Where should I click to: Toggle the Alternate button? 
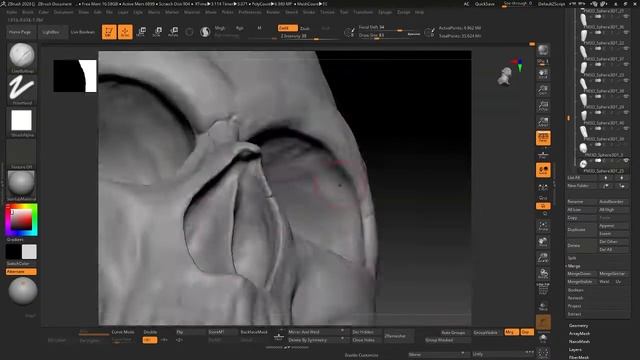[x=21, y=272]
